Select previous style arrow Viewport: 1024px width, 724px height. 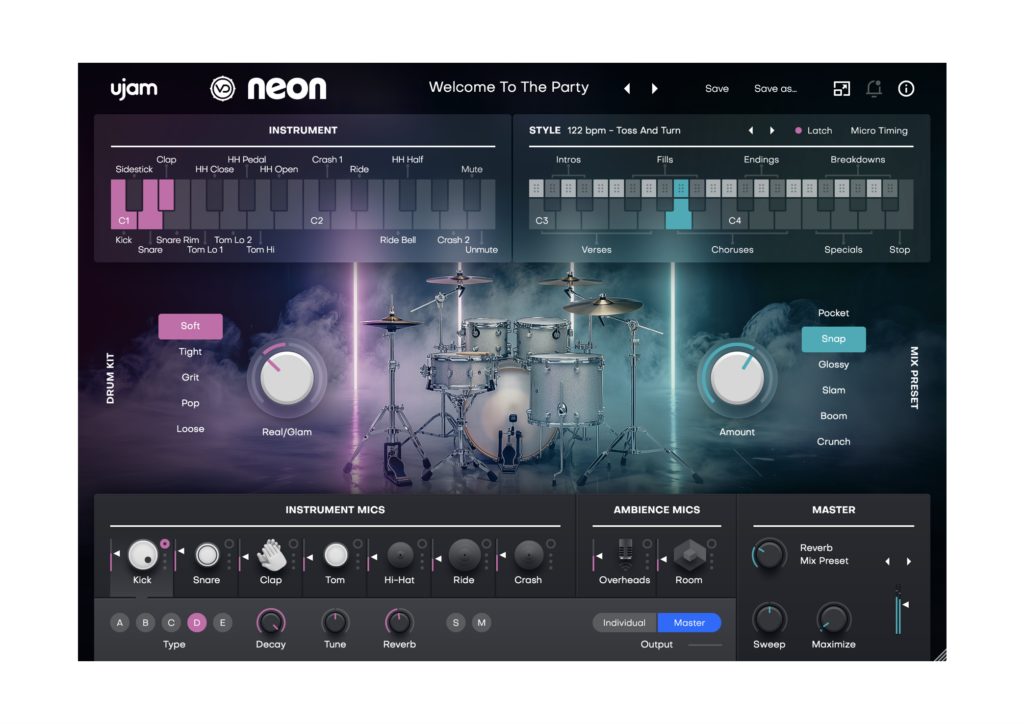751,131
